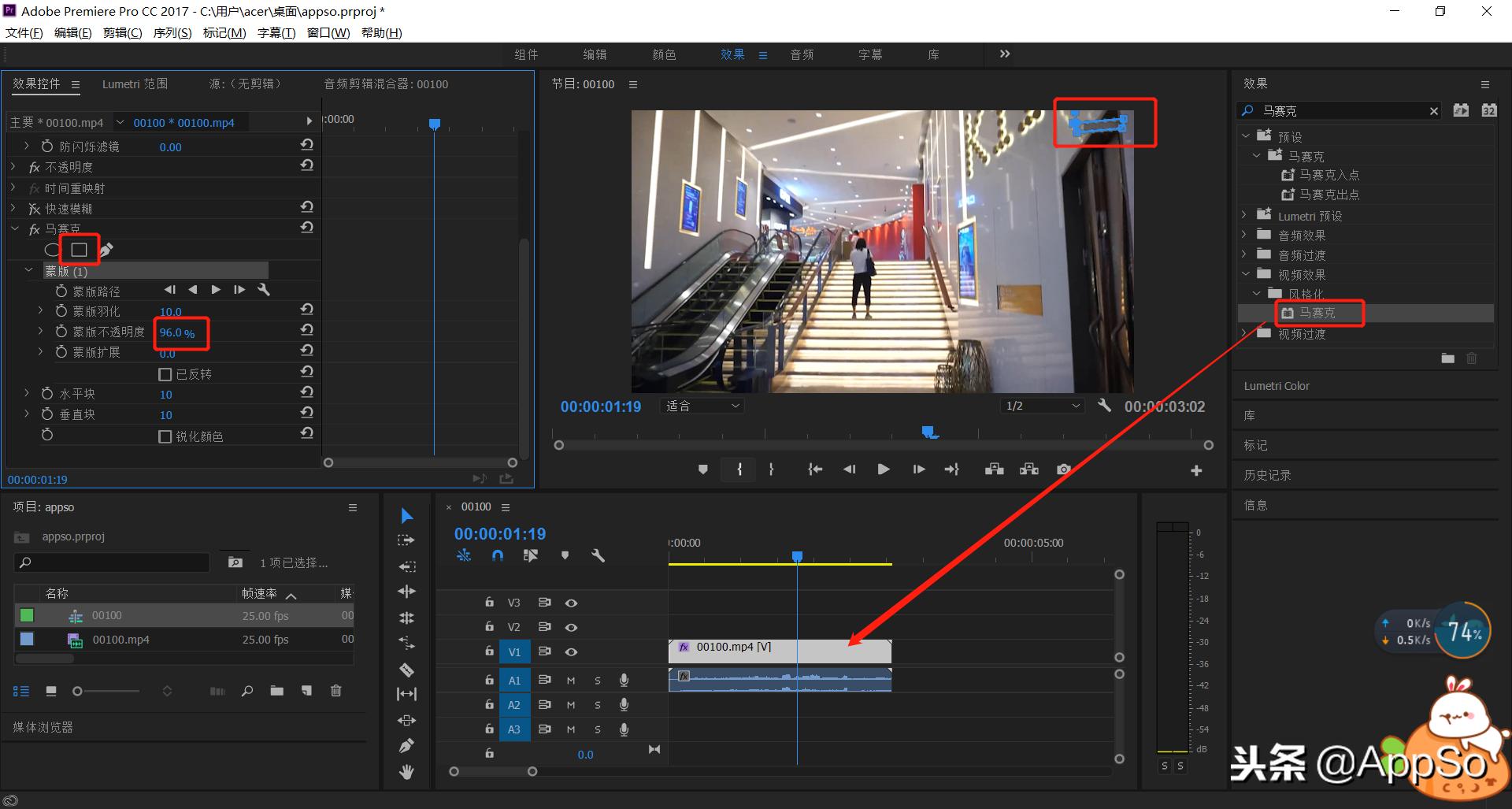This screenshot has height=809, width=1512.
Task: Click the Export Frame camera icon
Action: (x=1063, y=469)
